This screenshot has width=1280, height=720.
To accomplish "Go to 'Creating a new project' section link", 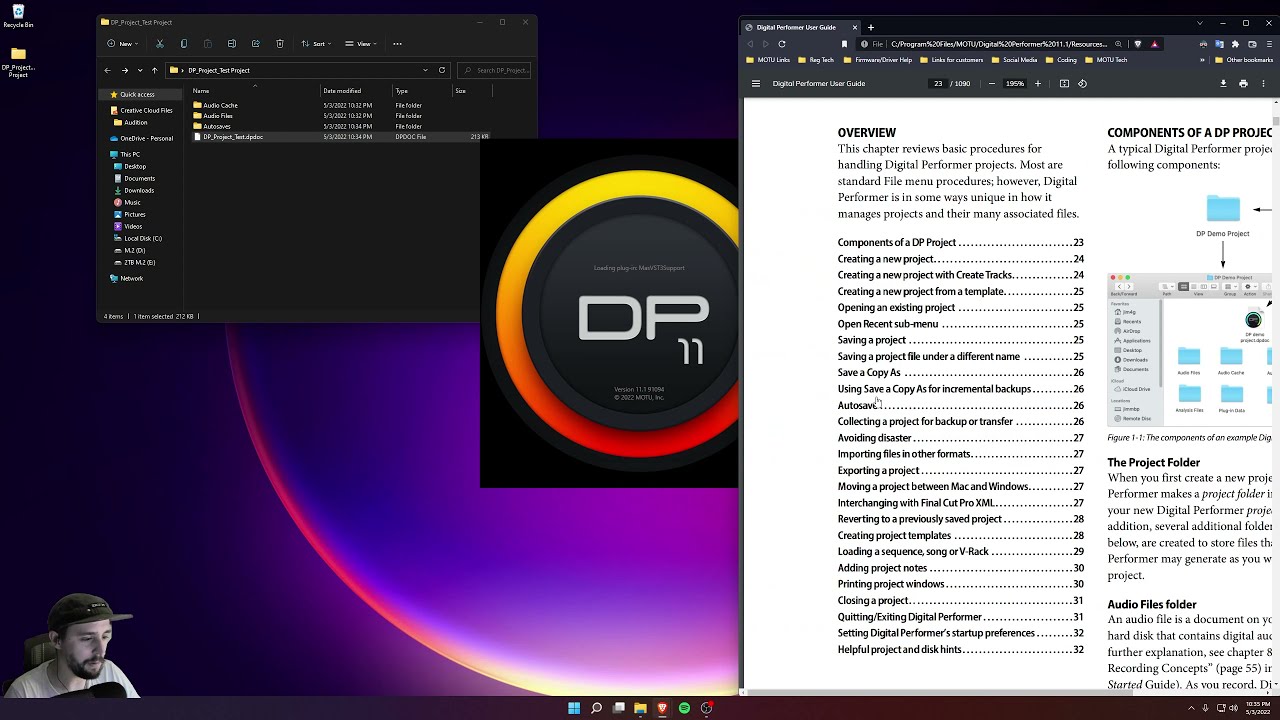I will [960, 259].
